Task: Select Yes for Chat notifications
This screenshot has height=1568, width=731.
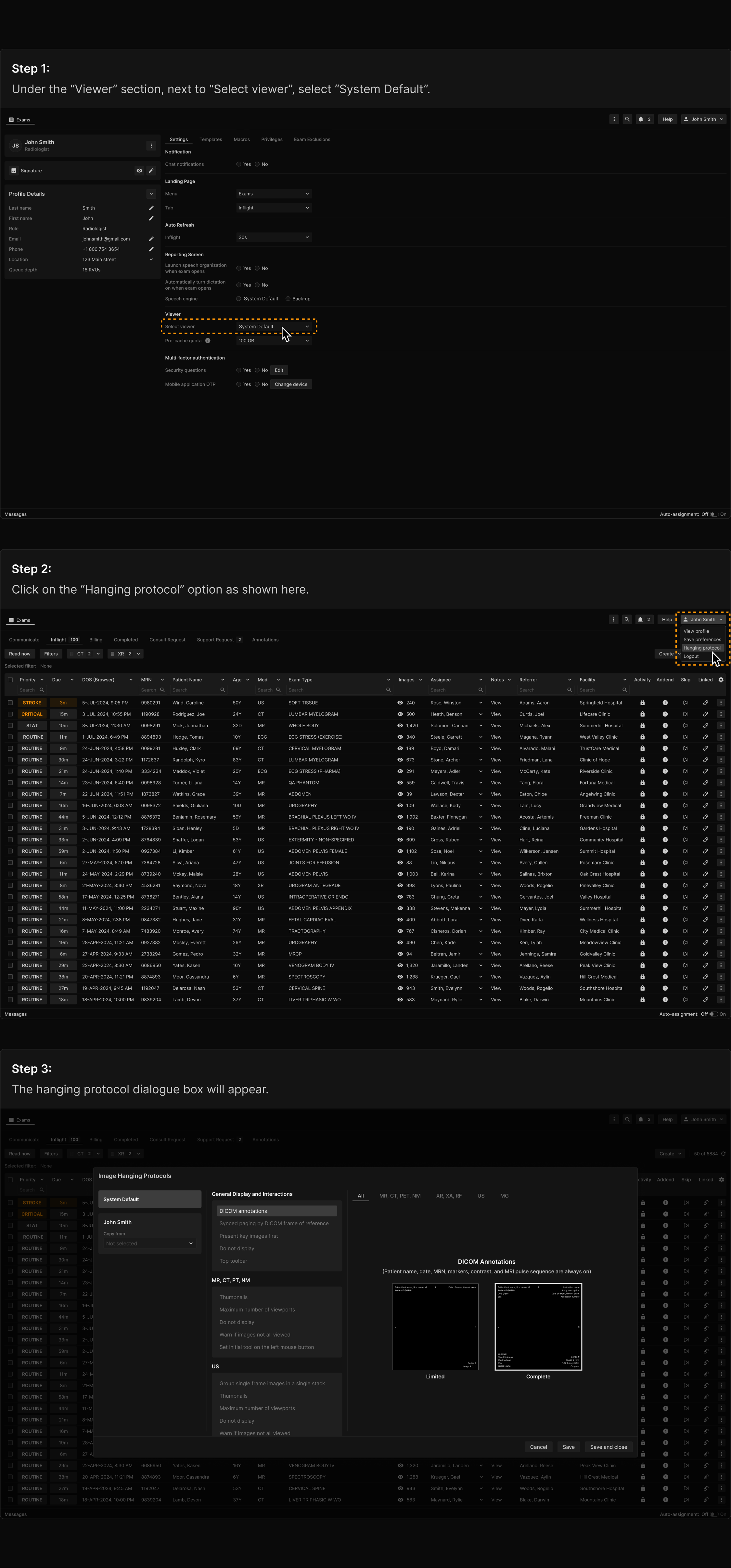Action: (x=239, y=165)
